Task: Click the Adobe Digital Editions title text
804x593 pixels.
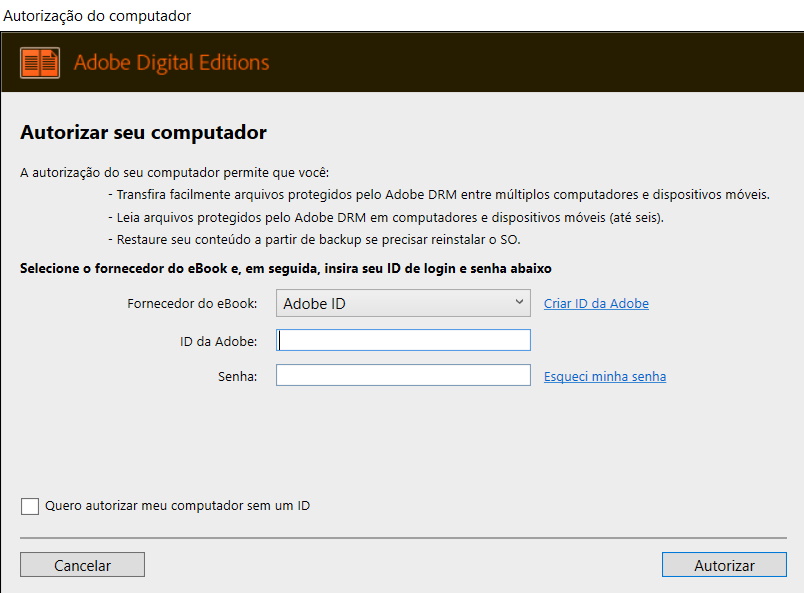Action: point(171,63)
